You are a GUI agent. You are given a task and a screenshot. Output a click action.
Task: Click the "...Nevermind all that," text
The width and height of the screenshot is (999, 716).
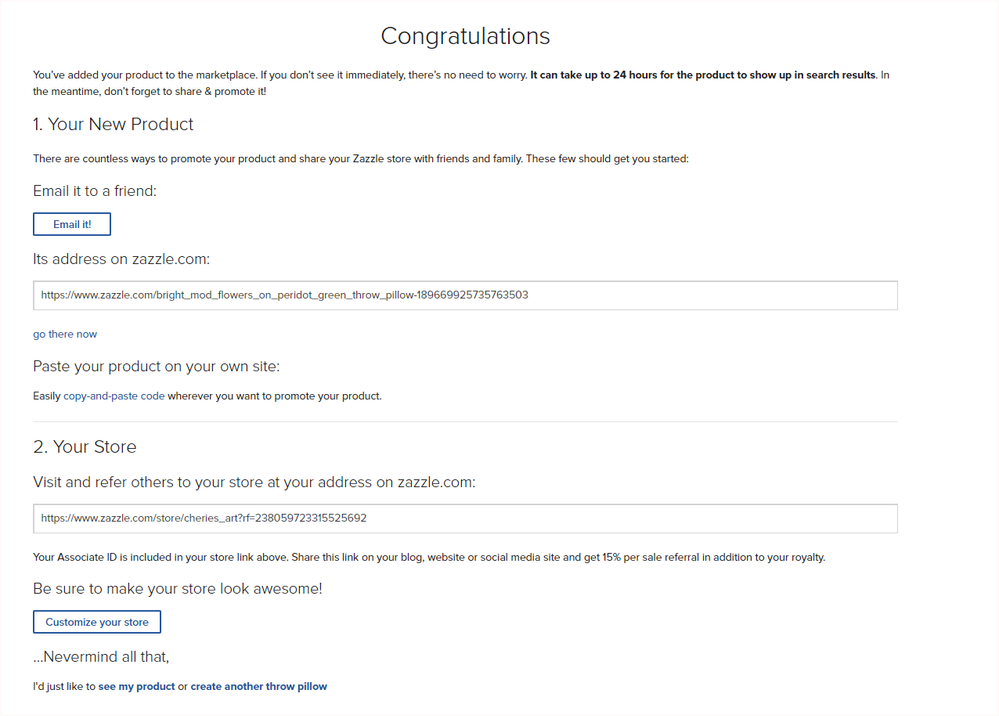point(101,657)
